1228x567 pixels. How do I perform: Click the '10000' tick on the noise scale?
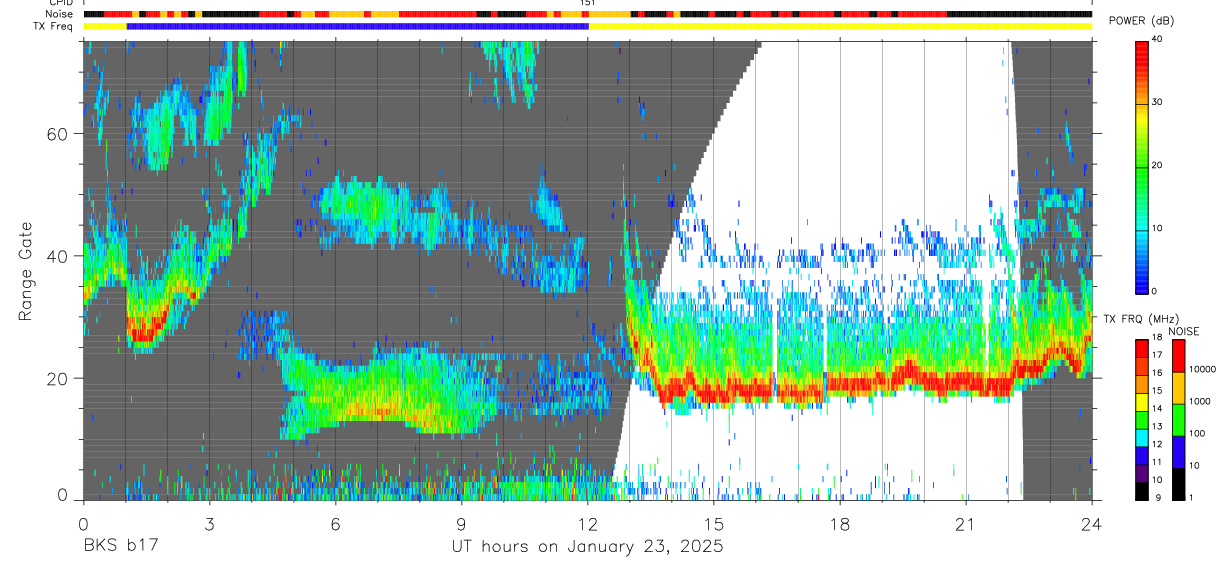pos(1202,371)
